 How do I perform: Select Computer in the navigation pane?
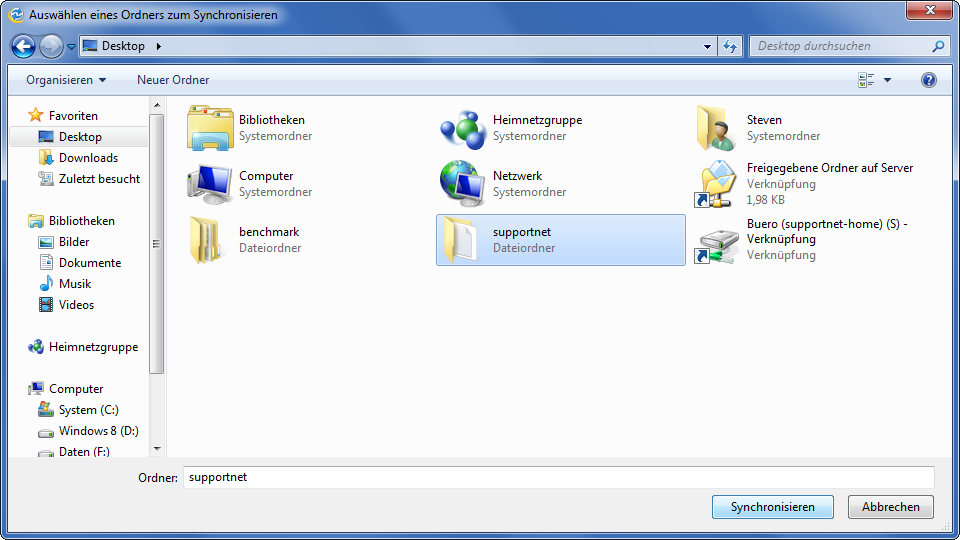(76, 389)
